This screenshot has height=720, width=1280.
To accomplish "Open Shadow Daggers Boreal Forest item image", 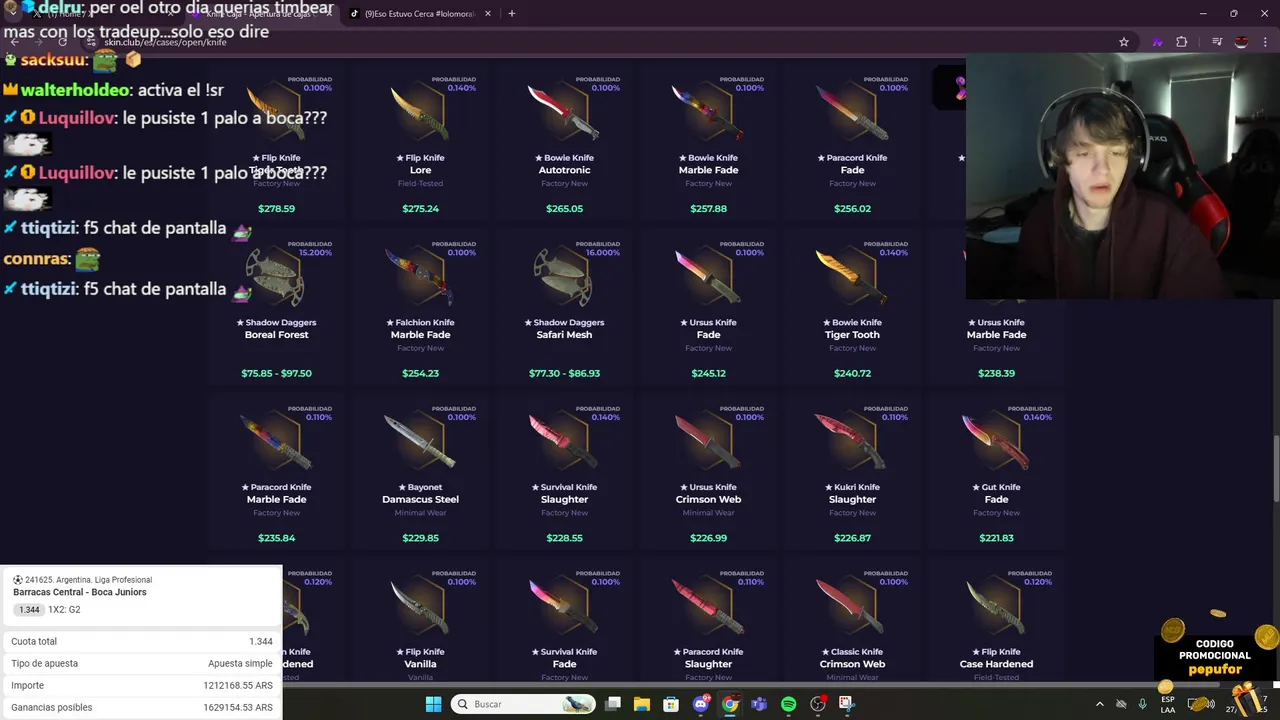I will [x=276, y=277].
